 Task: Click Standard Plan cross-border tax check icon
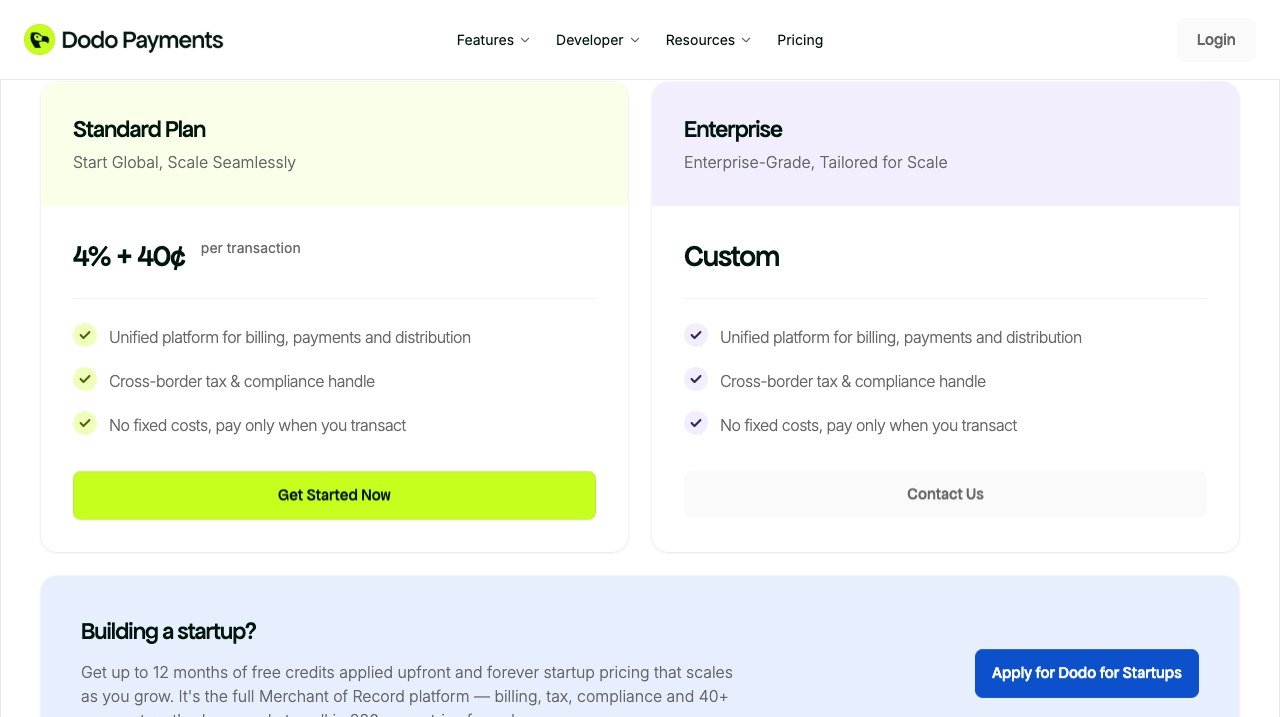click(x=85, y=379)
